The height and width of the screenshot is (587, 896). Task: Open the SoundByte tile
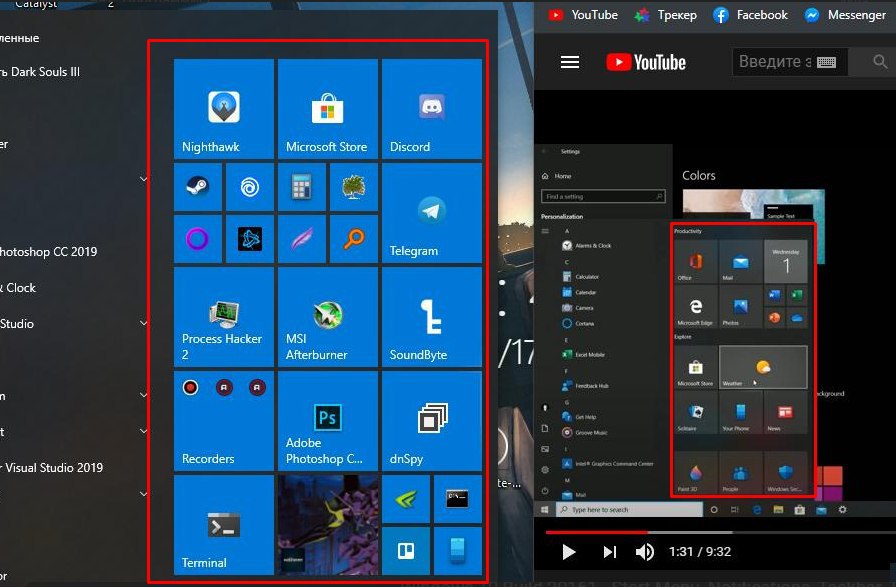point(431,317)
